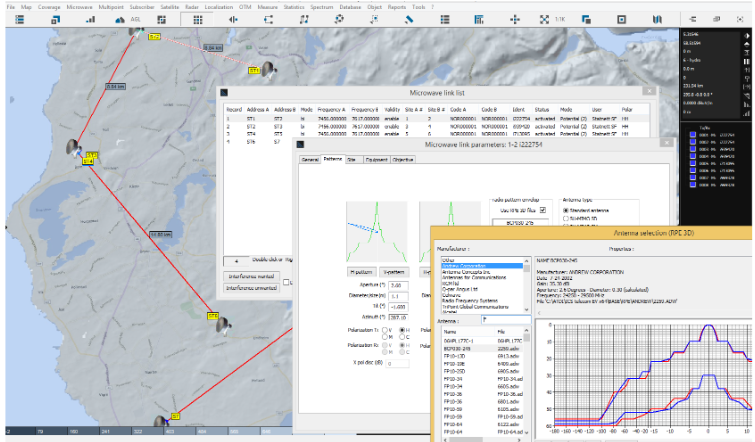The image size is (755, 442).
Task: Select the 'Standard antenna' radio button
Action: pyautogui.click(x=566, y=211)
